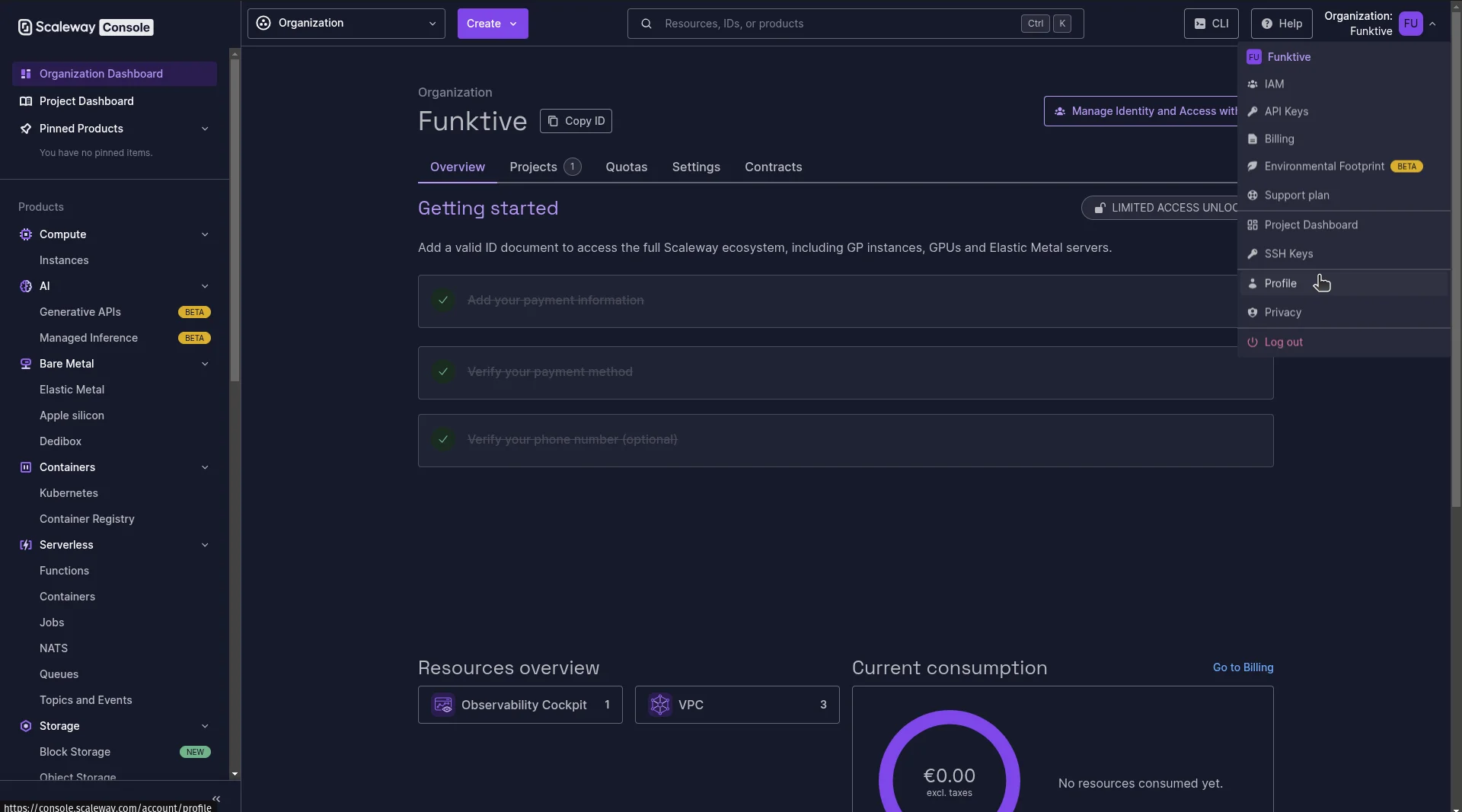Click the Copy ID button
The width and height of the screenshot is (1462, 812).
coord(576,121)
